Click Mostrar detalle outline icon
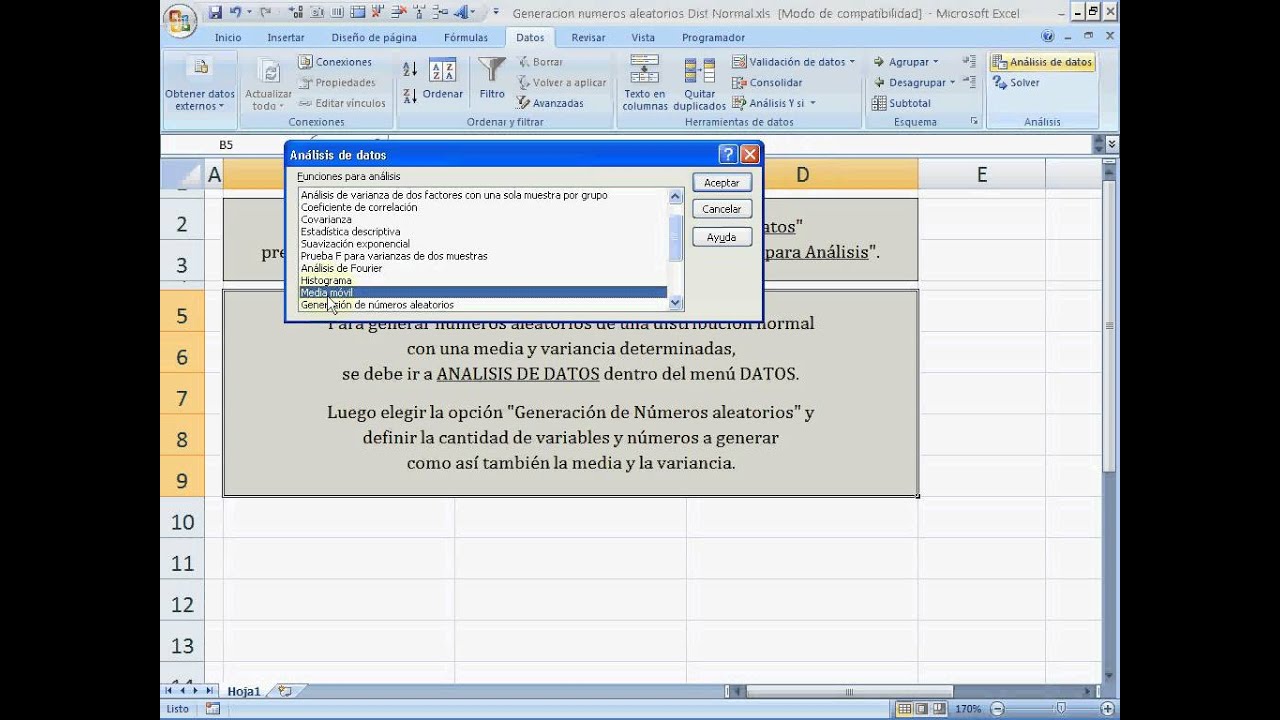The height and width of the screenshot is (720, 1280). click(x=969, y=62)
